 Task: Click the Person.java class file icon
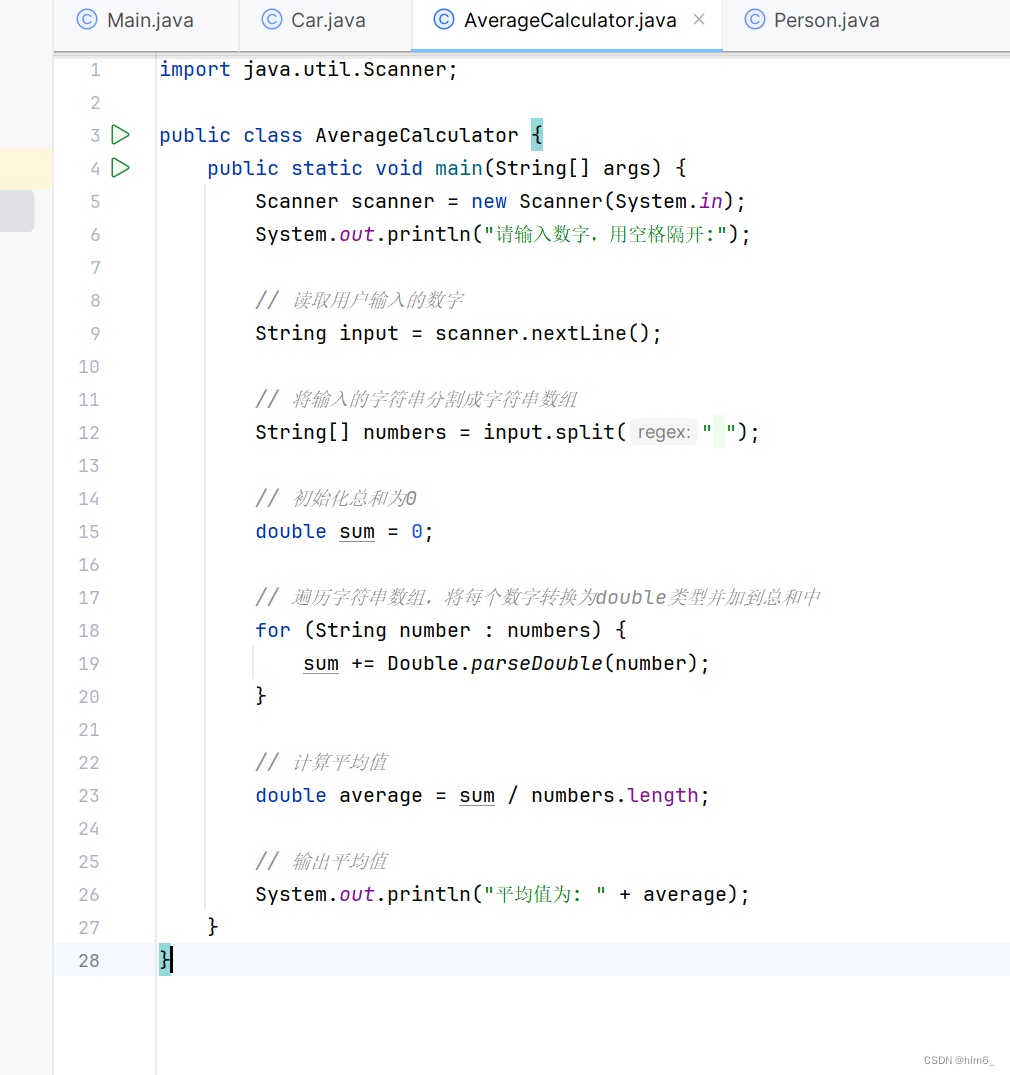pos(754,19)
